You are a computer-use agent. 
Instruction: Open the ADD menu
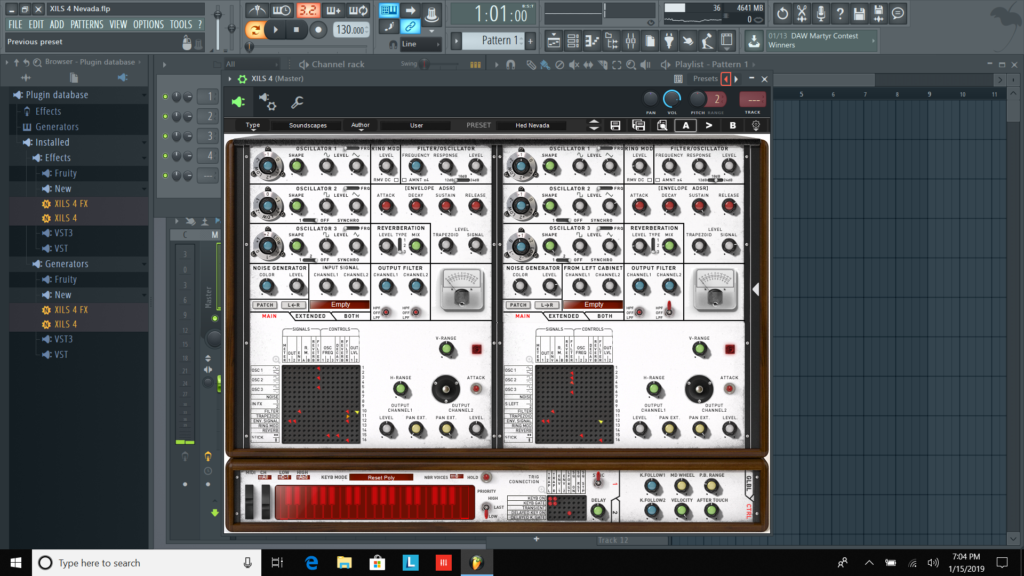57,24
